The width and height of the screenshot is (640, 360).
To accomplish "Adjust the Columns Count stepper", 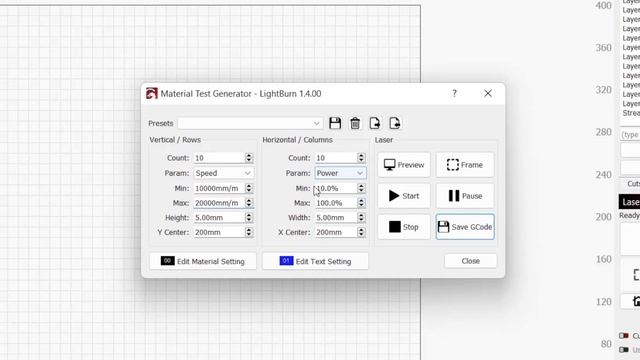I will tap(361, 158).
